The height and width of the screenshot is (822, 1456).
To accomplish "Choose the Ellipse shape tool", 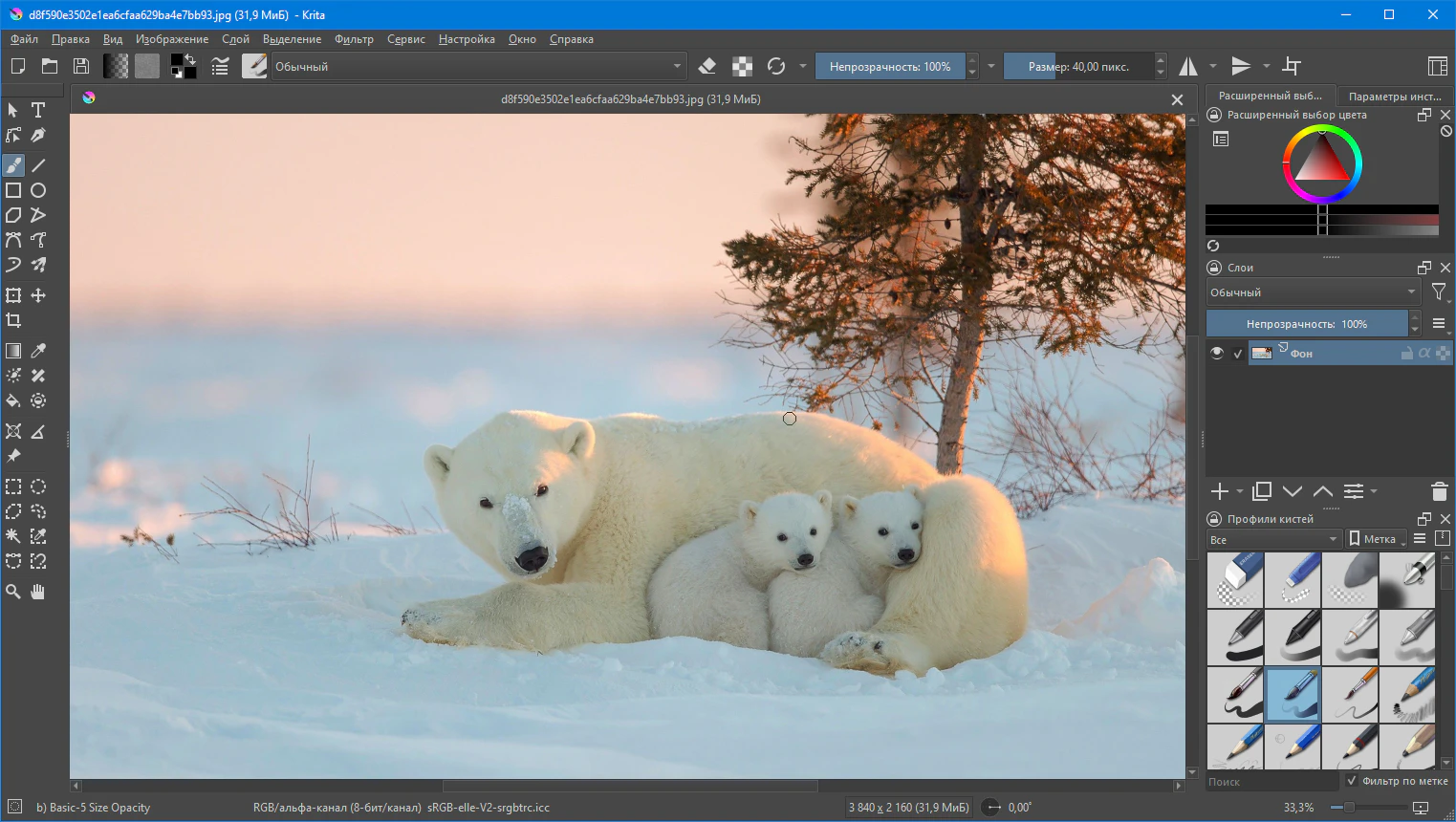I will 38,190.
